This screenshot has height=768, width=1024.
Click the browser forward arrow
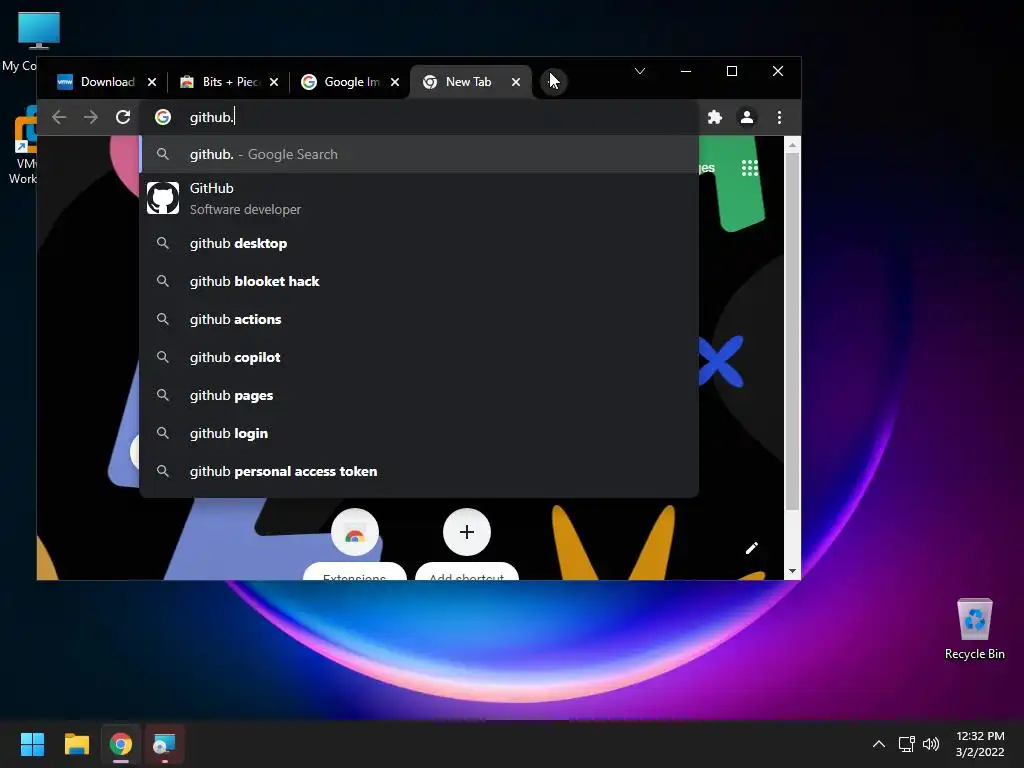click(x=91, y=117)
